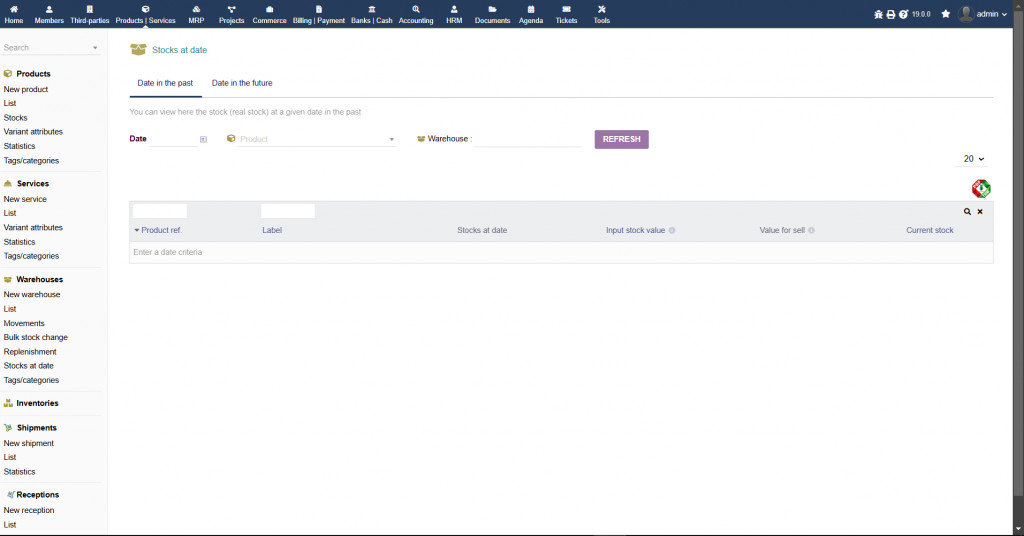The width and height of the screenshot is (1024, 536).
Task: Click the Product ref. filter field
Action: (160, 211)
